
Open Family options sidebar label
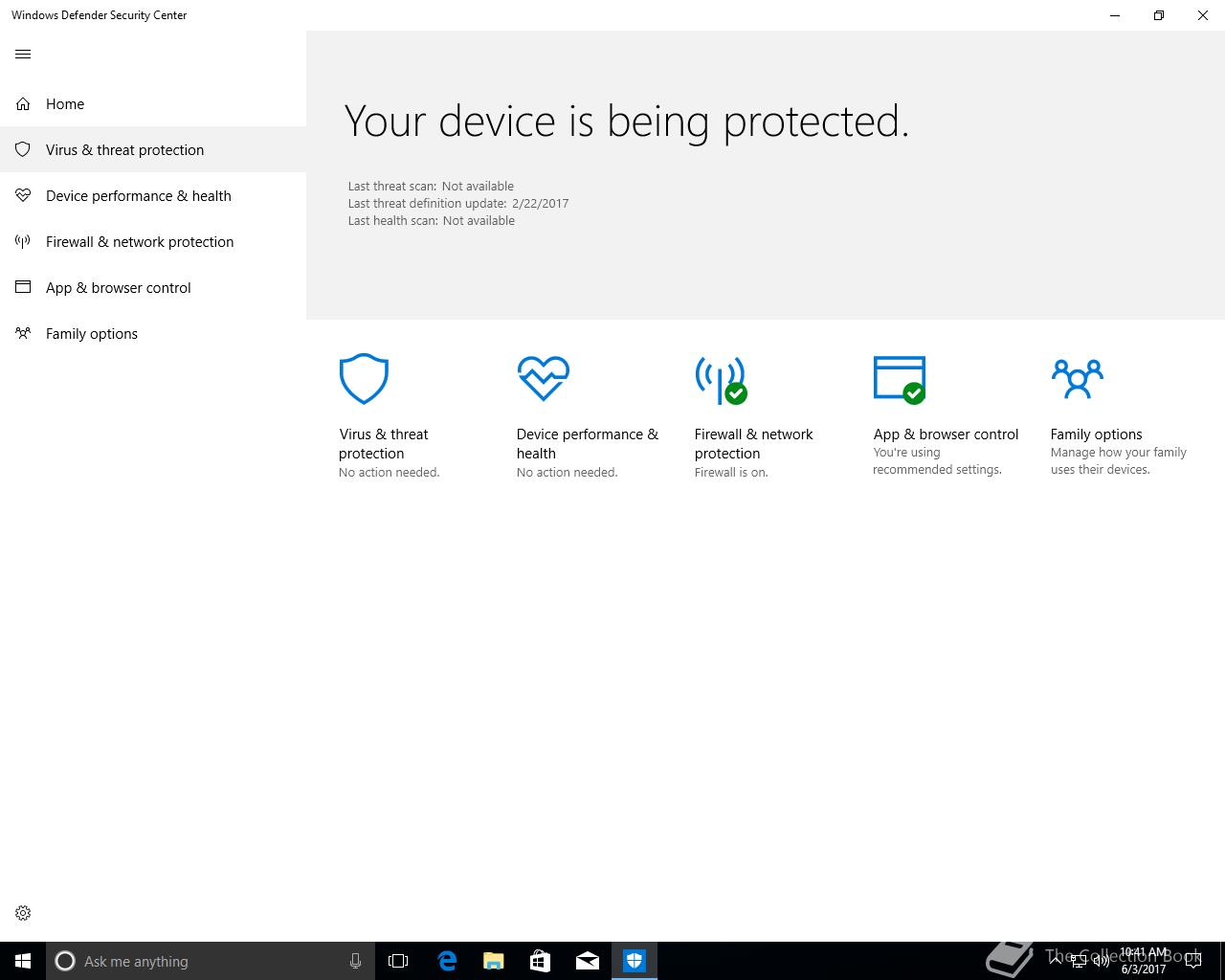tap(92, 333)
